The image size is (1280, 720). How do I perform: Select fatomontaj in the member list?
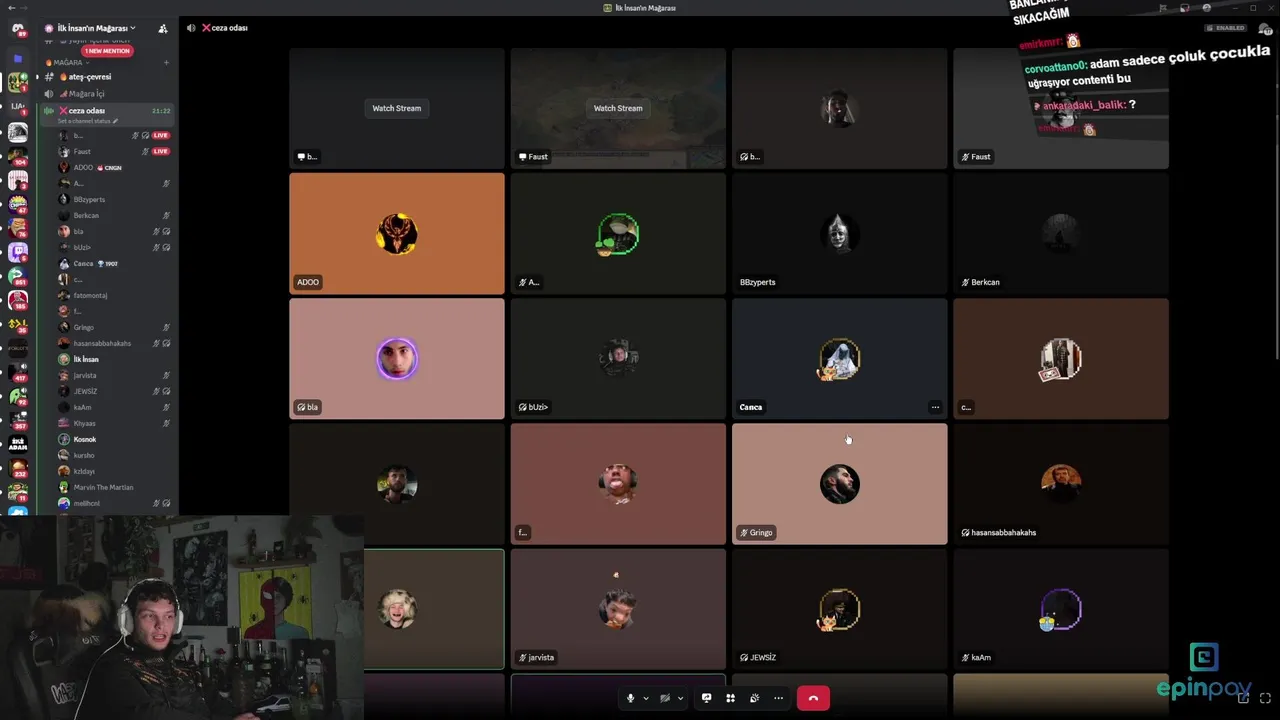point(113,295)
